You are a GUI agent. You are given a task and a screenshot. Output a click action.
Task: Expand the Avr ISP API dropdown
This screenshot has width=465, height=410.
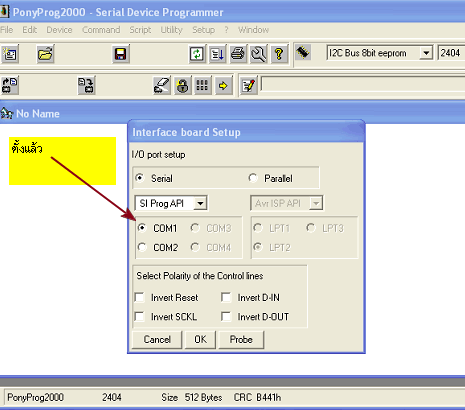tap(316, 203)
